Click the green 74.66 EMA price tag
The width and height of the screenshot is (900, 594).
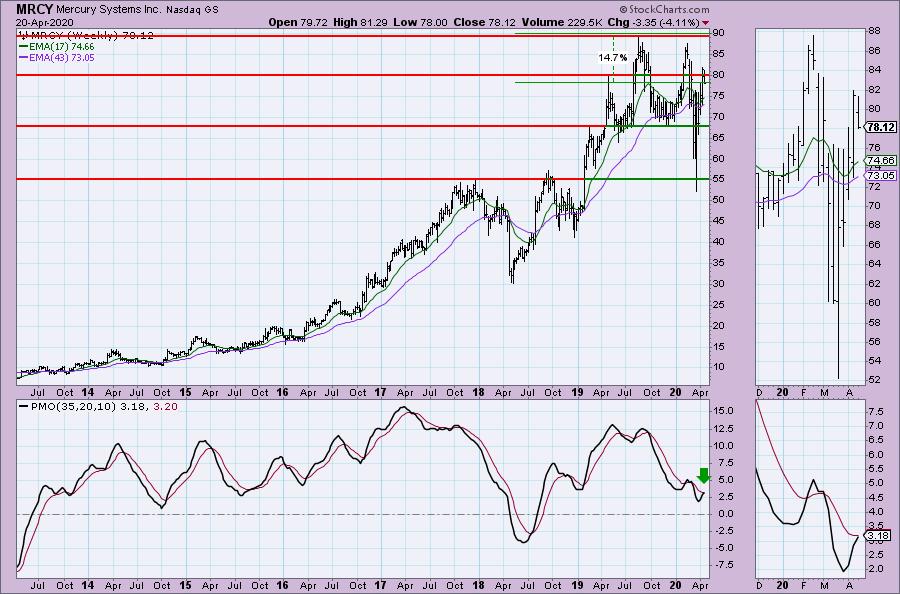(881, 161)
